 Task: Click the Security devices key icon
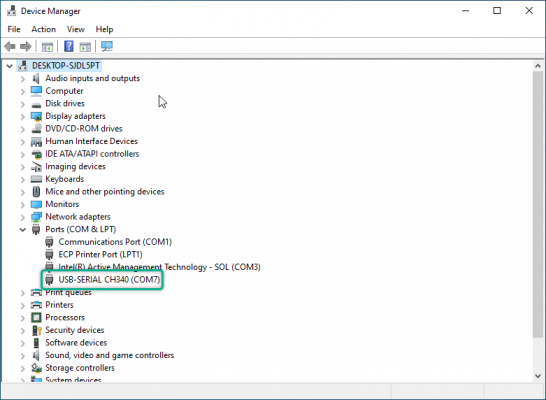pos(37,330)
